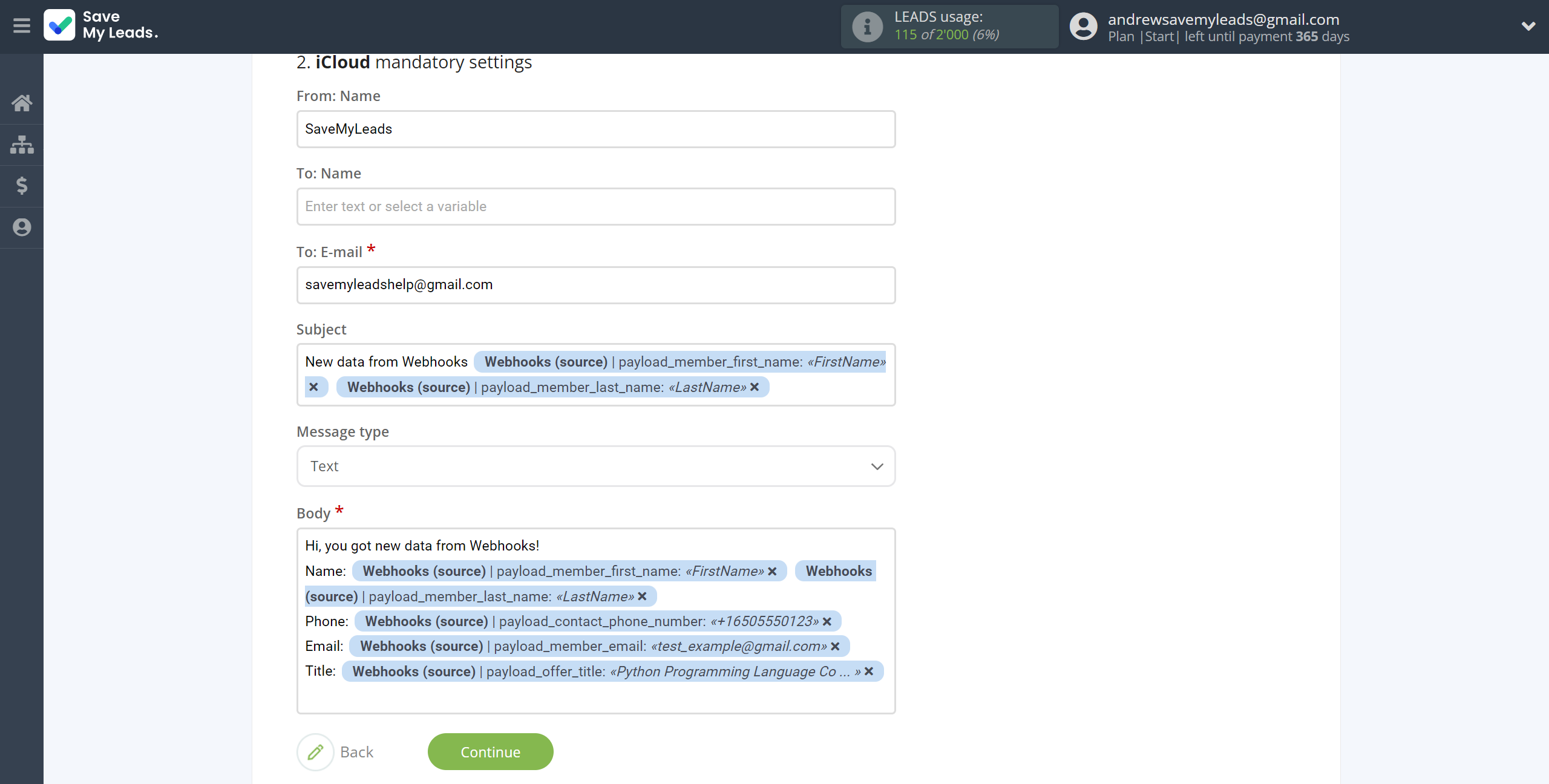Remove phone number tag from Body

click(x=827, y=622)
